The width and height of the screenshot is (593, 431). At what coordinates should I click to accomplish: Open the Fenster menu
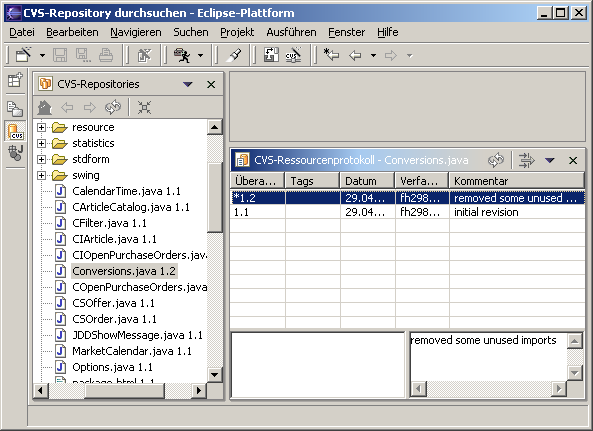click(x=346, y=32)
